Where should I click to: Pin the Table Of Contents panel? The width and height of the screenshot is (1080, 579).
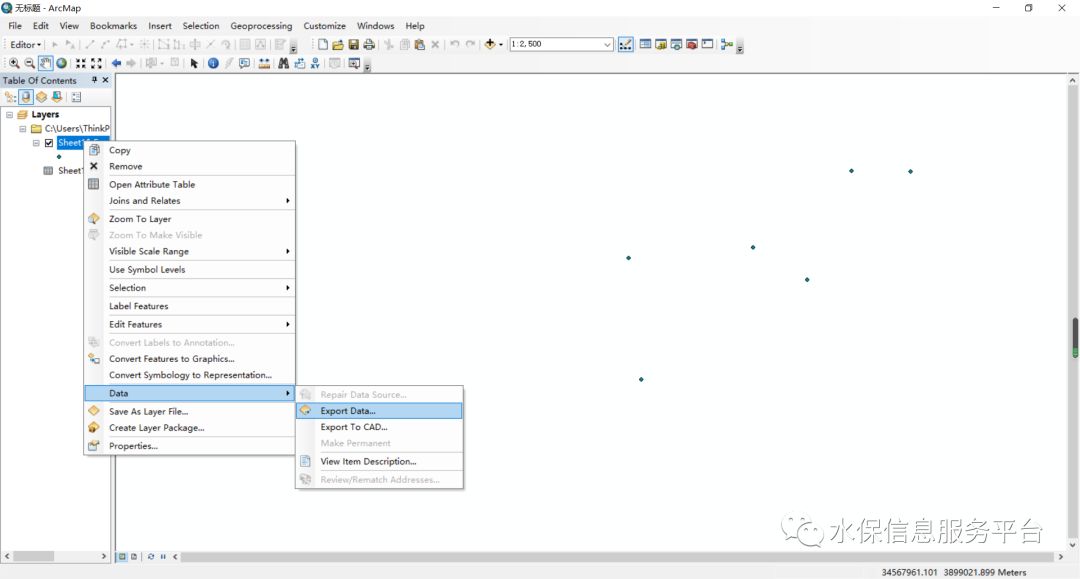pos(94,80)
